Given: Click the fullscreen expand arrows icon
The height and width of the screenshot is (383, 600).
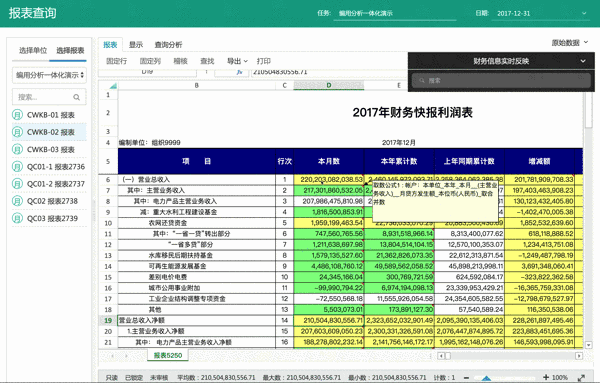Looking at the screenshot, I should point(581,377).
